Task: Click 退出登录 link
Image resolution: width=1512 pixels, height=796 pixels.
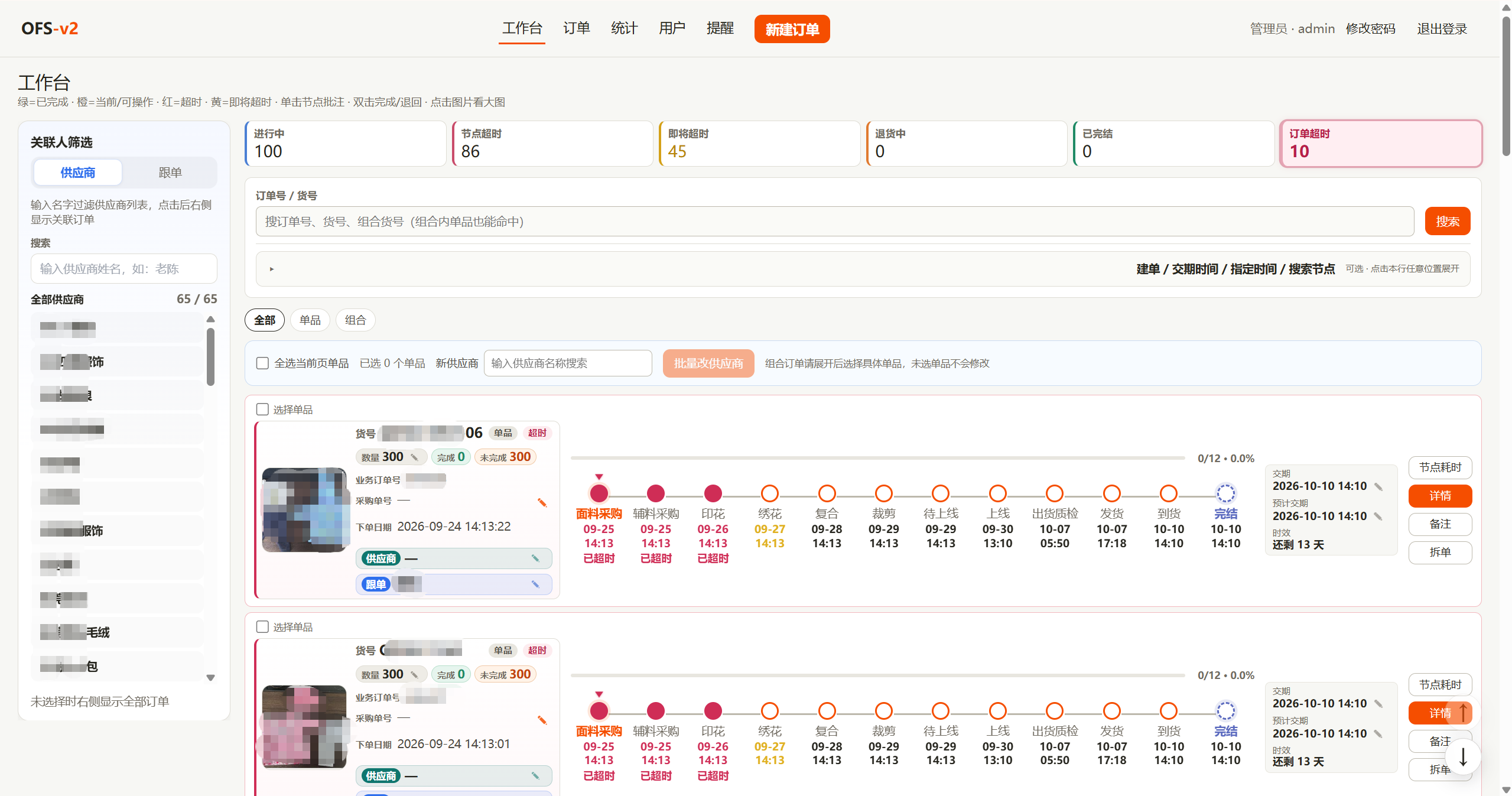Action: [1442, 29]
